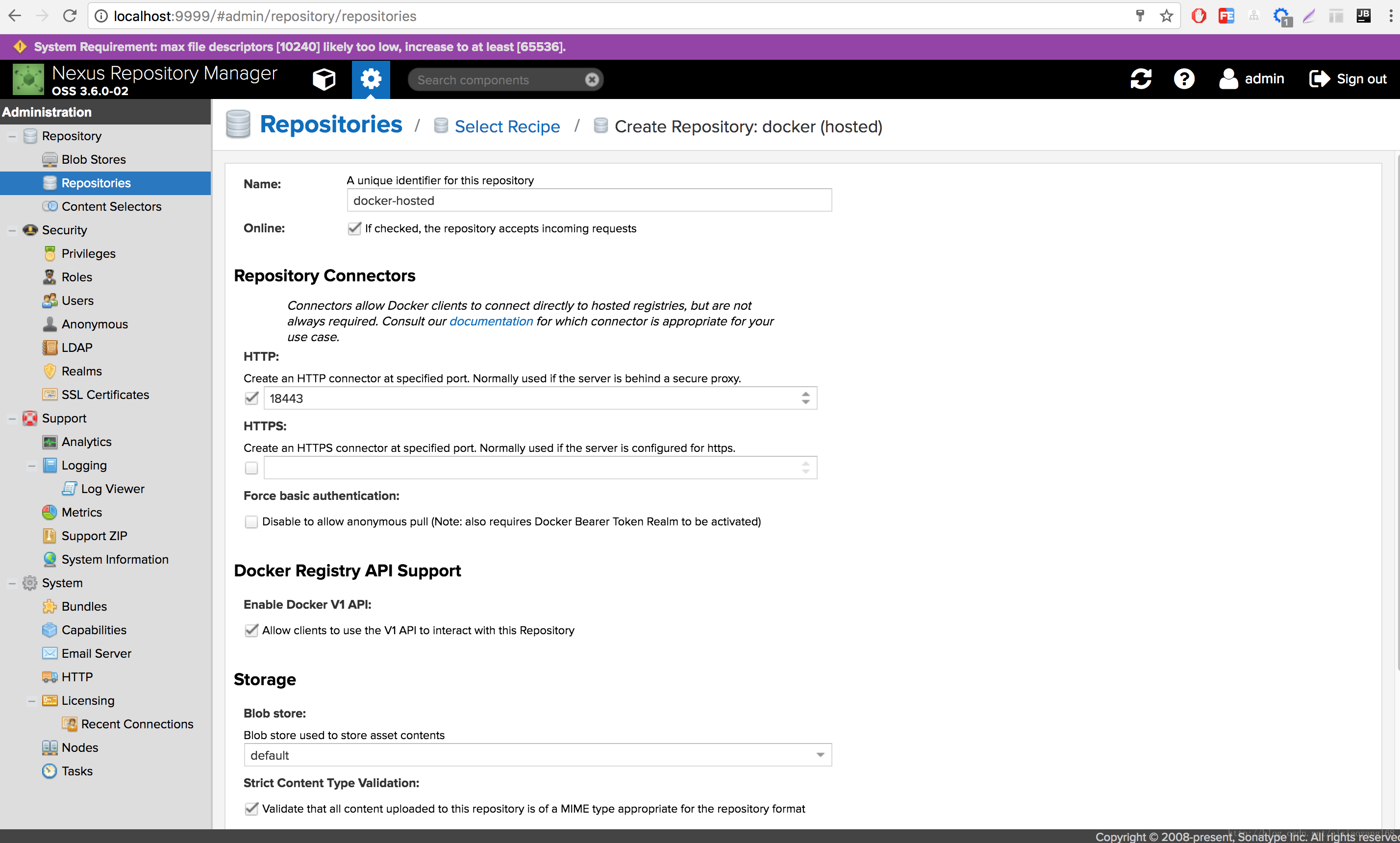Click the Tasks clock icon
This screenshot has height=843, width=1400.
(50, 771)
